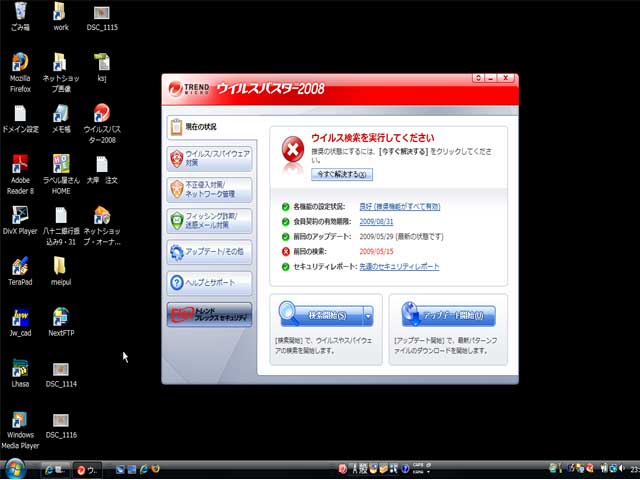
Task: Open the Mozilla Firefox desktop shortcut
Action: click(x=20, y=64)
